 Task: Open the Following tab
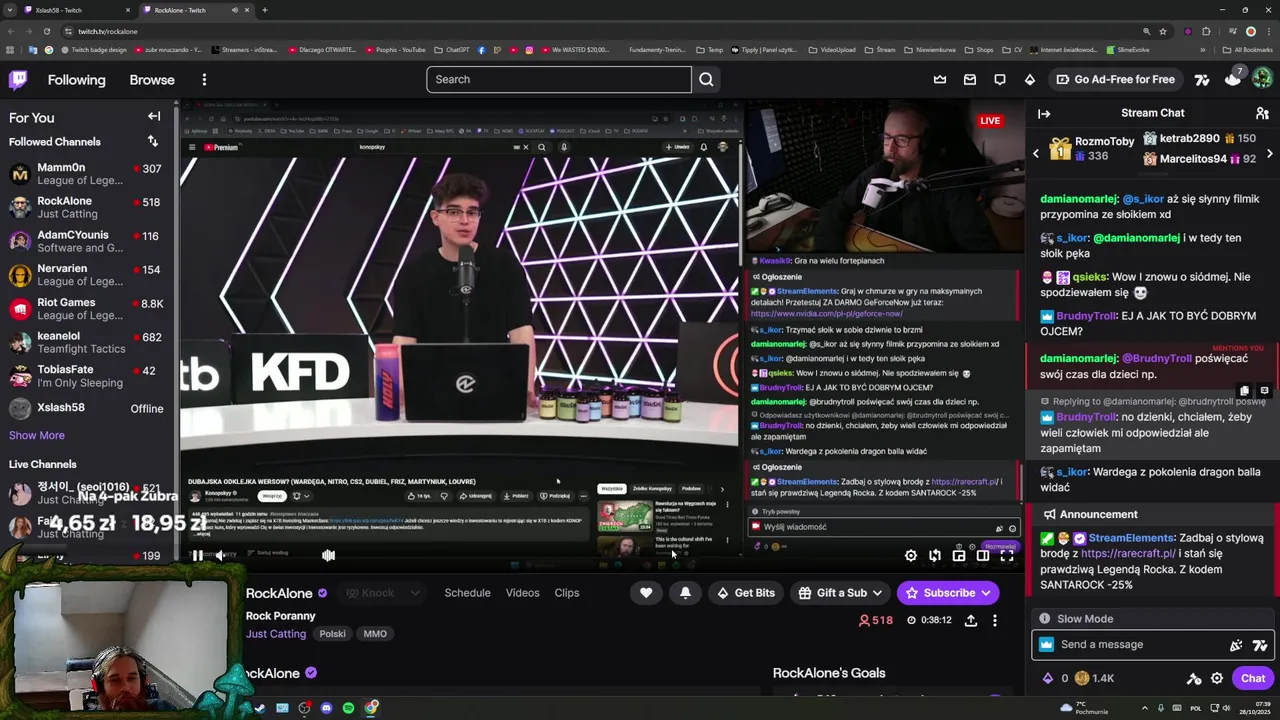point(76,80)
